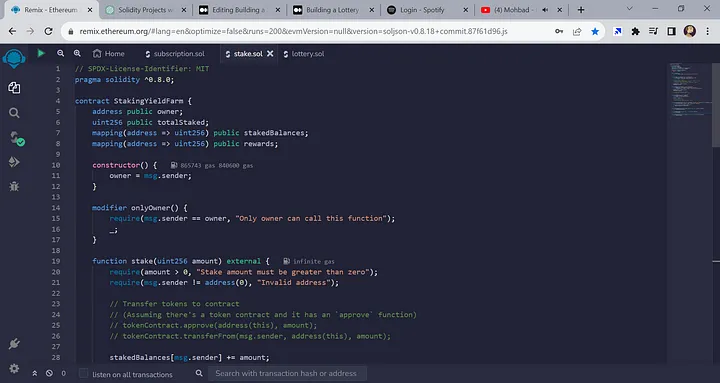Open the password key icon
Viewport: 720px width, 383px height.
(x=559, y=31)
